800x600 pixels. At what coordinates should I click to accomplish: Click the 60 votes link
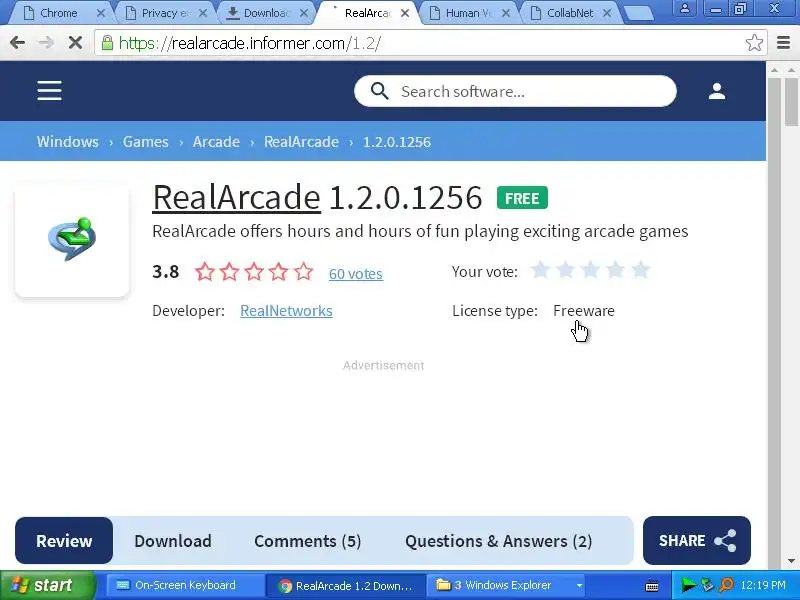[x=356, y=273]
